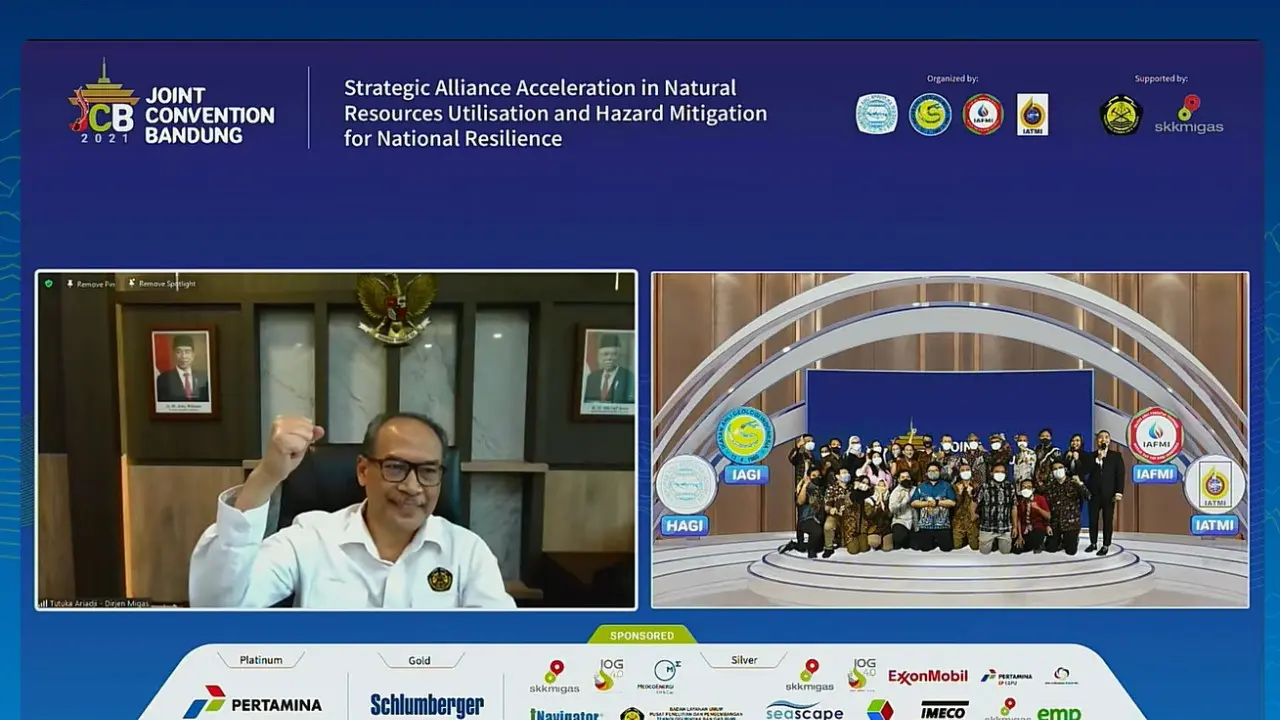This screenshot has width=1280, height=720.
Task: Click the left framed portrait in speaker video
Action: click(182, 371)
